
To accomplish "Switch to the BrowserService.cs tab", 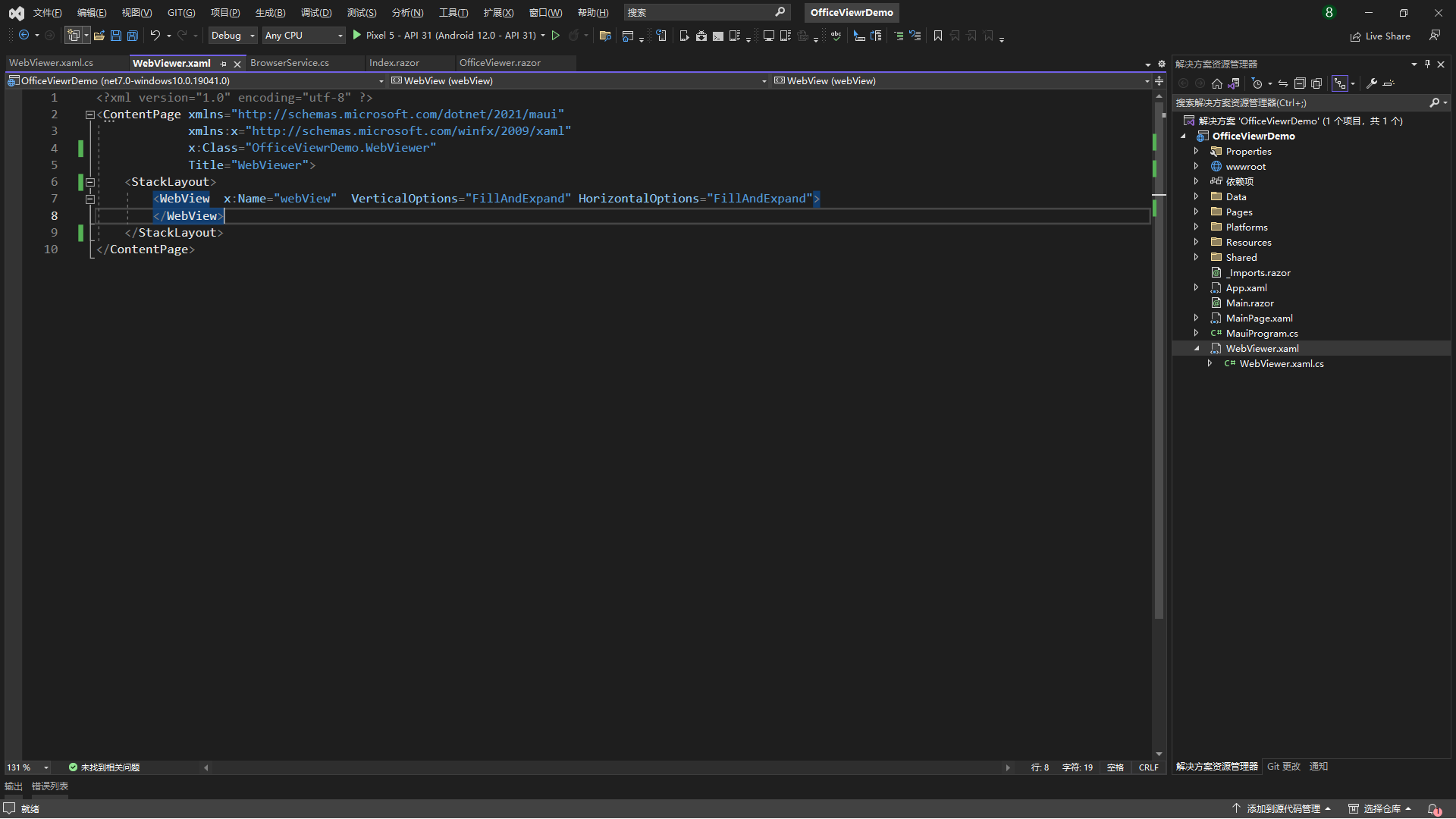I will point(290,63).
